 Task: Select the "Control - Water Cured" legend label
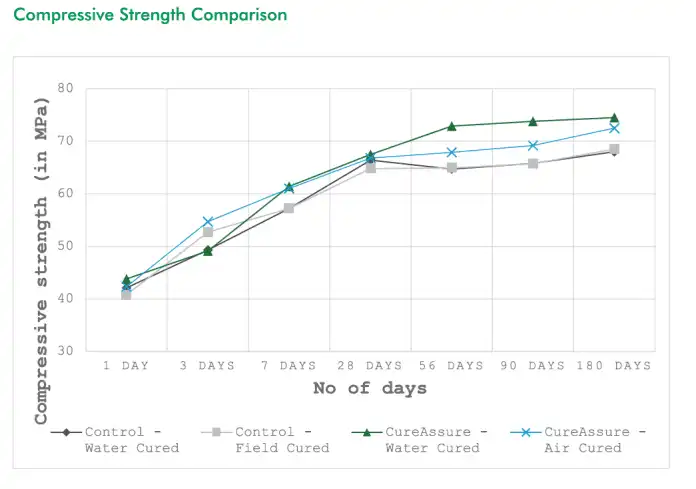[x=131, y=440]
